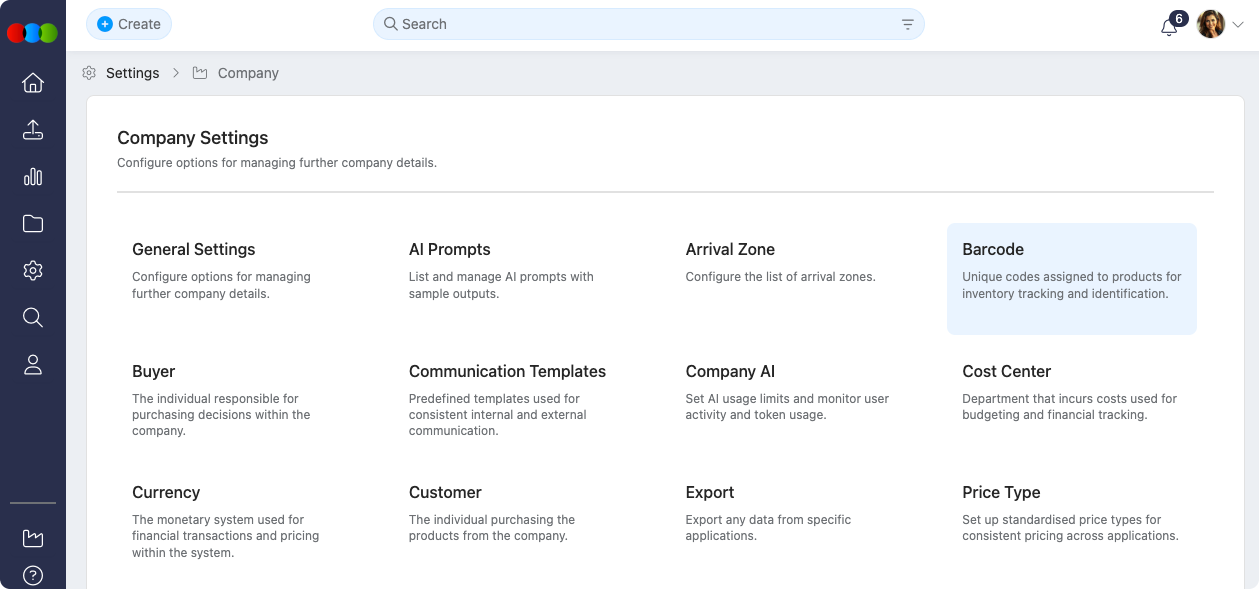The image size is (1259, 589).
Task: Open the user profile sidebar icon
Action: [x=33, y=365]
